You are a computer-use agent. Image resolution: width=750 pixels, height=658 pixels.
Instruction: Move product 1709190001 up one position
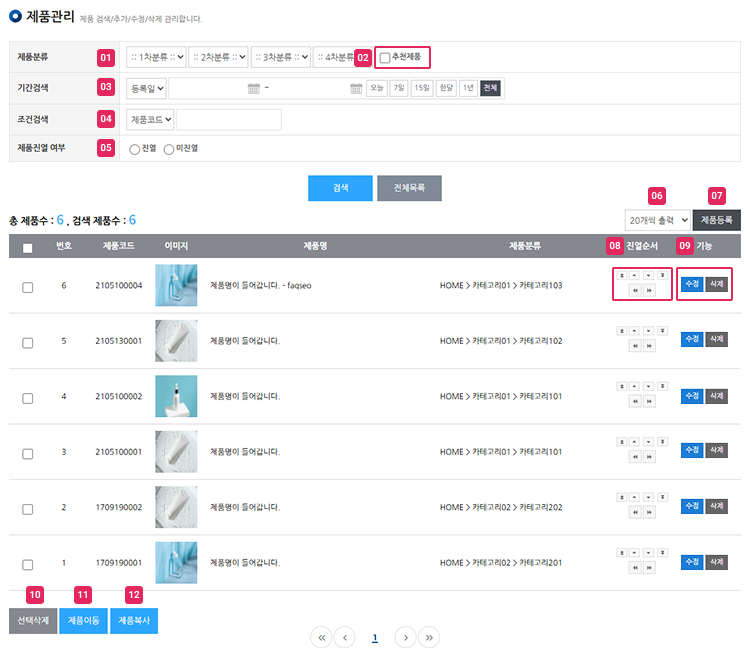634,553
